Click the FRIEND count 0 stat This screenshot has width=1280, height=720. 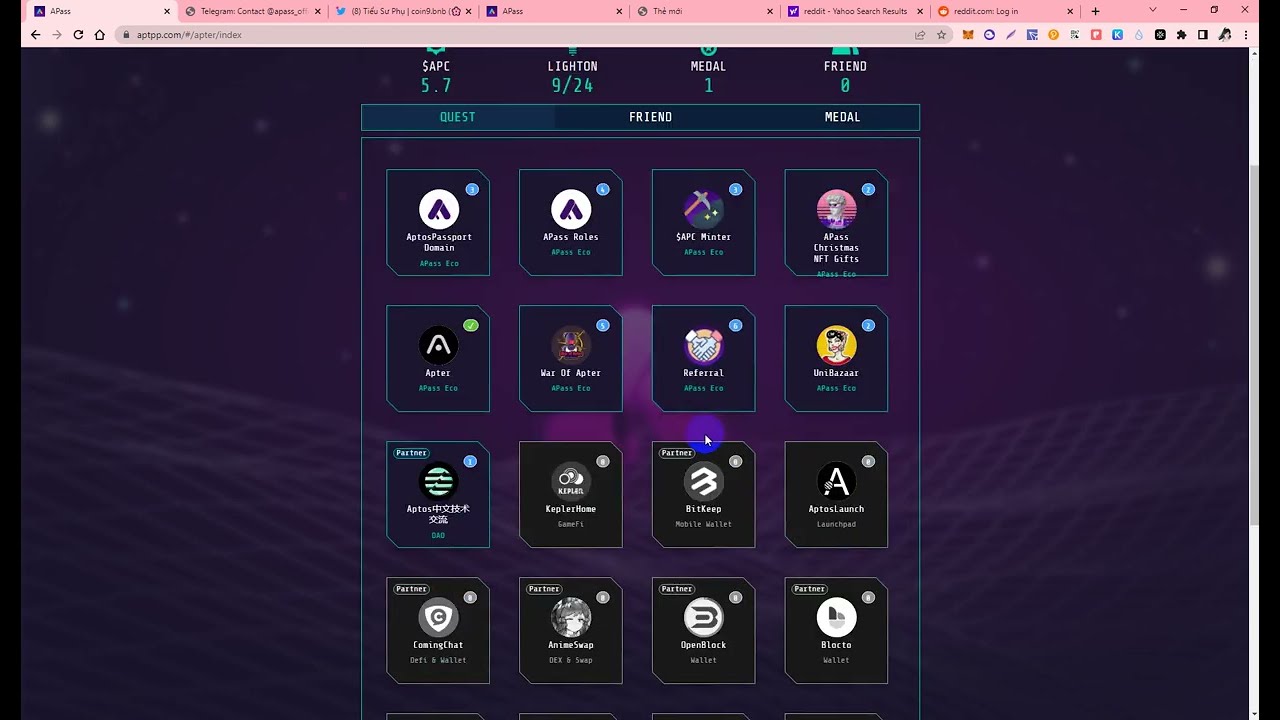pos(845,76)
